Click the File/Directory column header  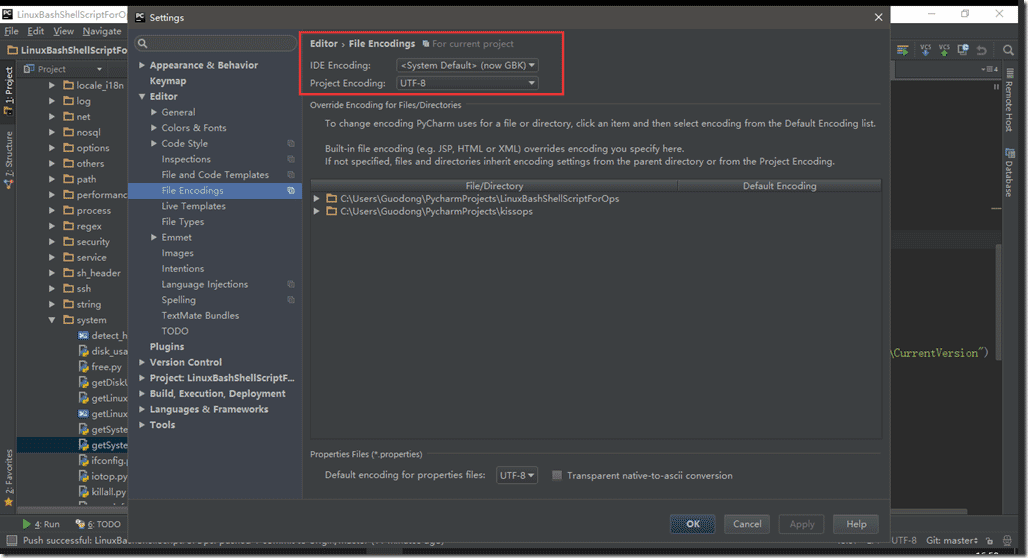point(494,186)
